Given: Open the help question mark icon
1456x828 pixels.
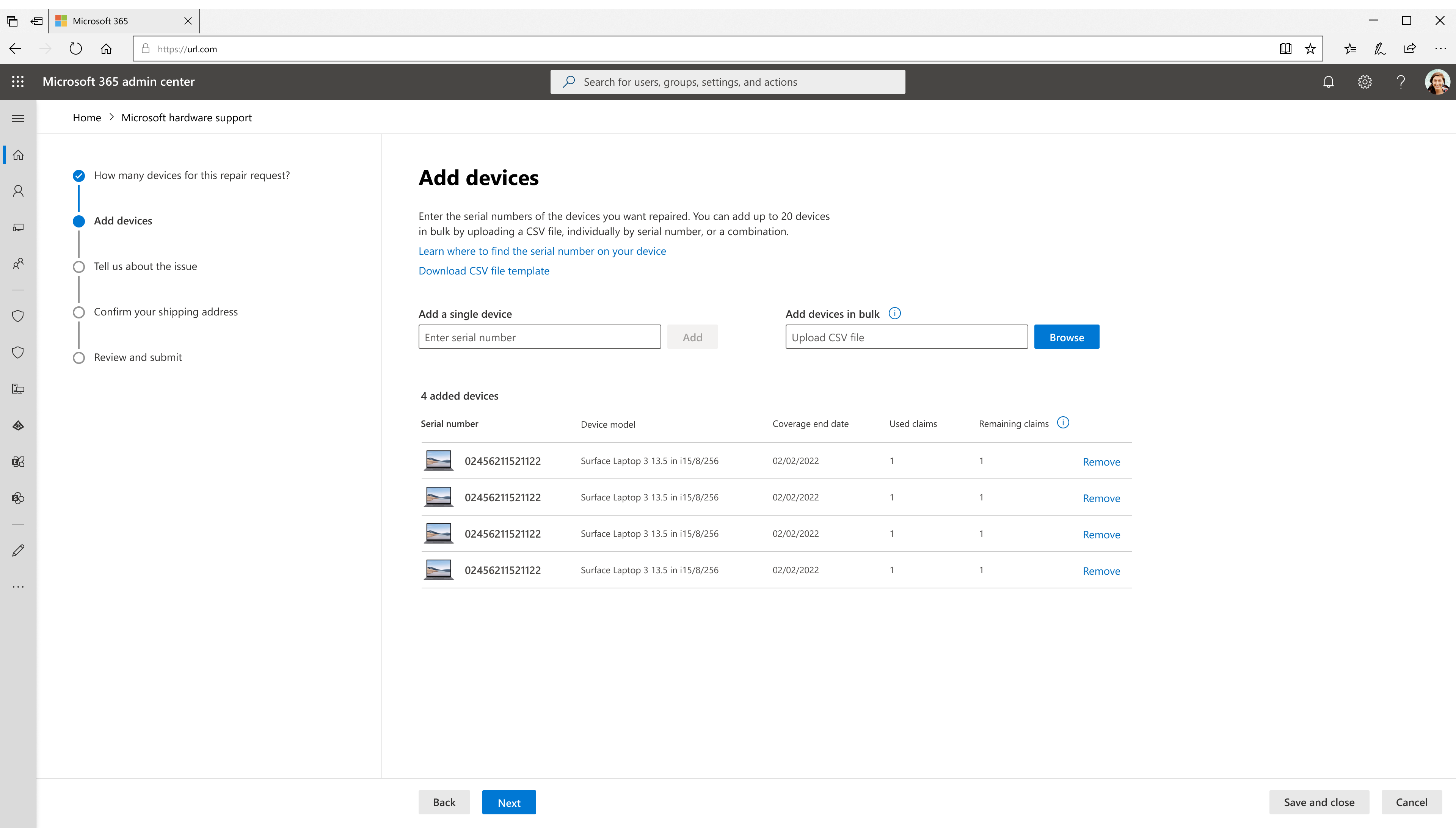Looking at the screenshot, I should point(1401,82).
